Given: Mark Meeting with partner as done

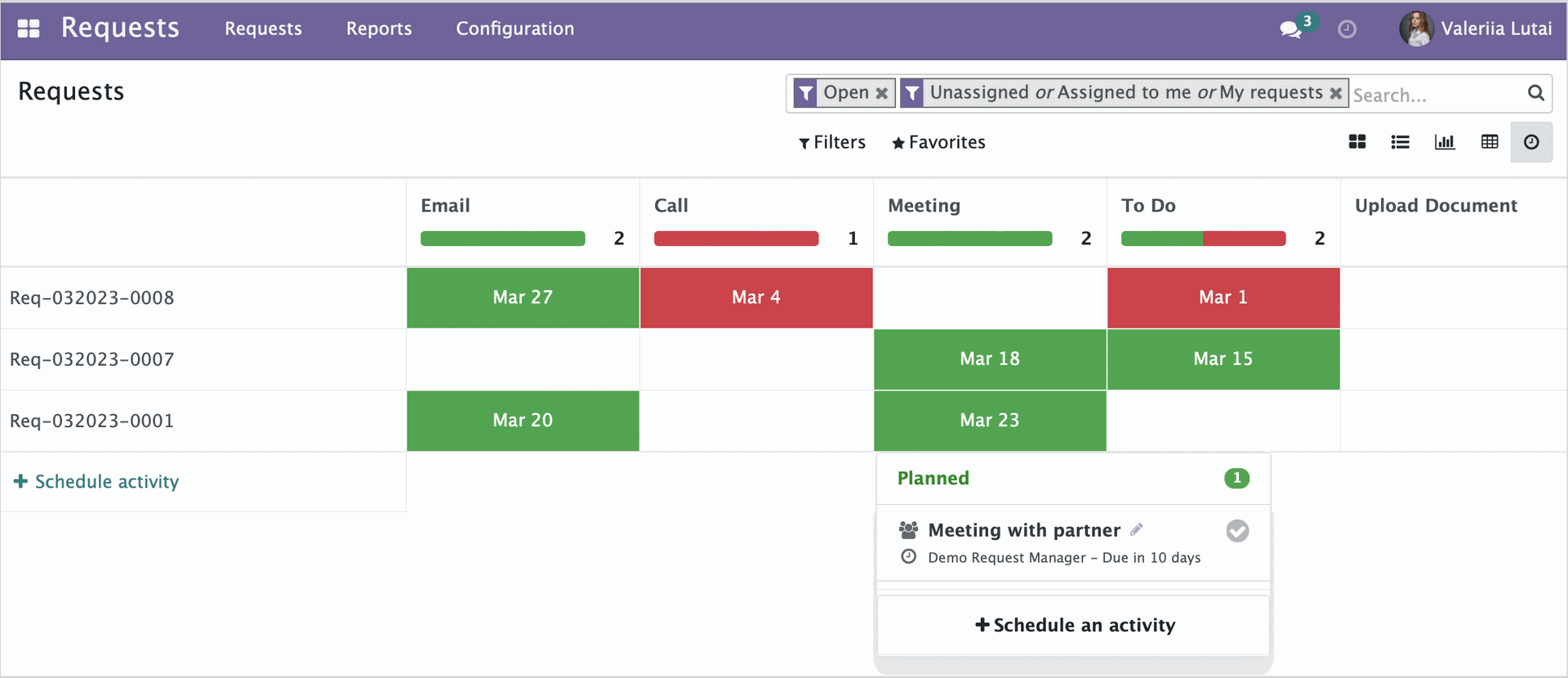Looking at the screenshot, I should point(1237,531).
